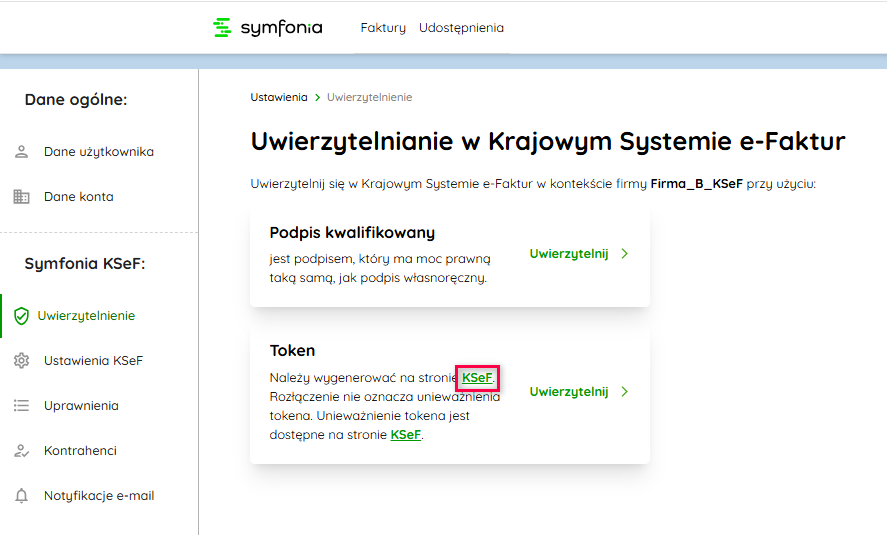Follow the KSeF link about token invalidation
The height and width of the screenshot is (535, 887).
click(405, 435)
